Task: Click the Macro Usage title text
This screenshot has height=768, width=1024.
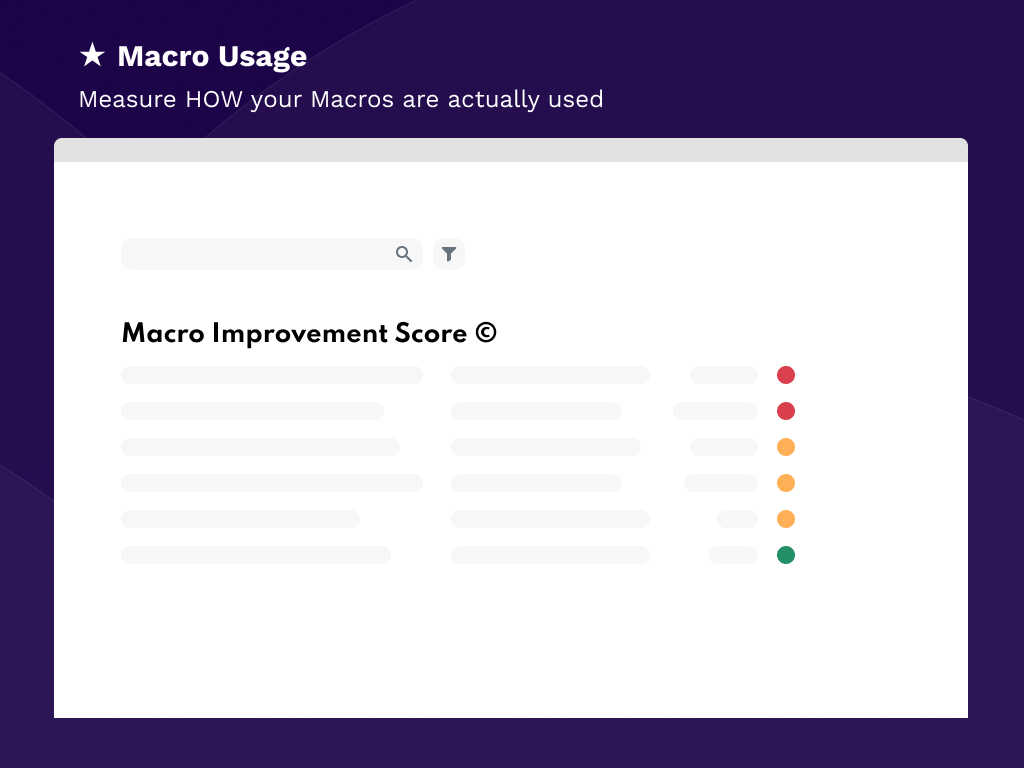Action: point(212,57)
